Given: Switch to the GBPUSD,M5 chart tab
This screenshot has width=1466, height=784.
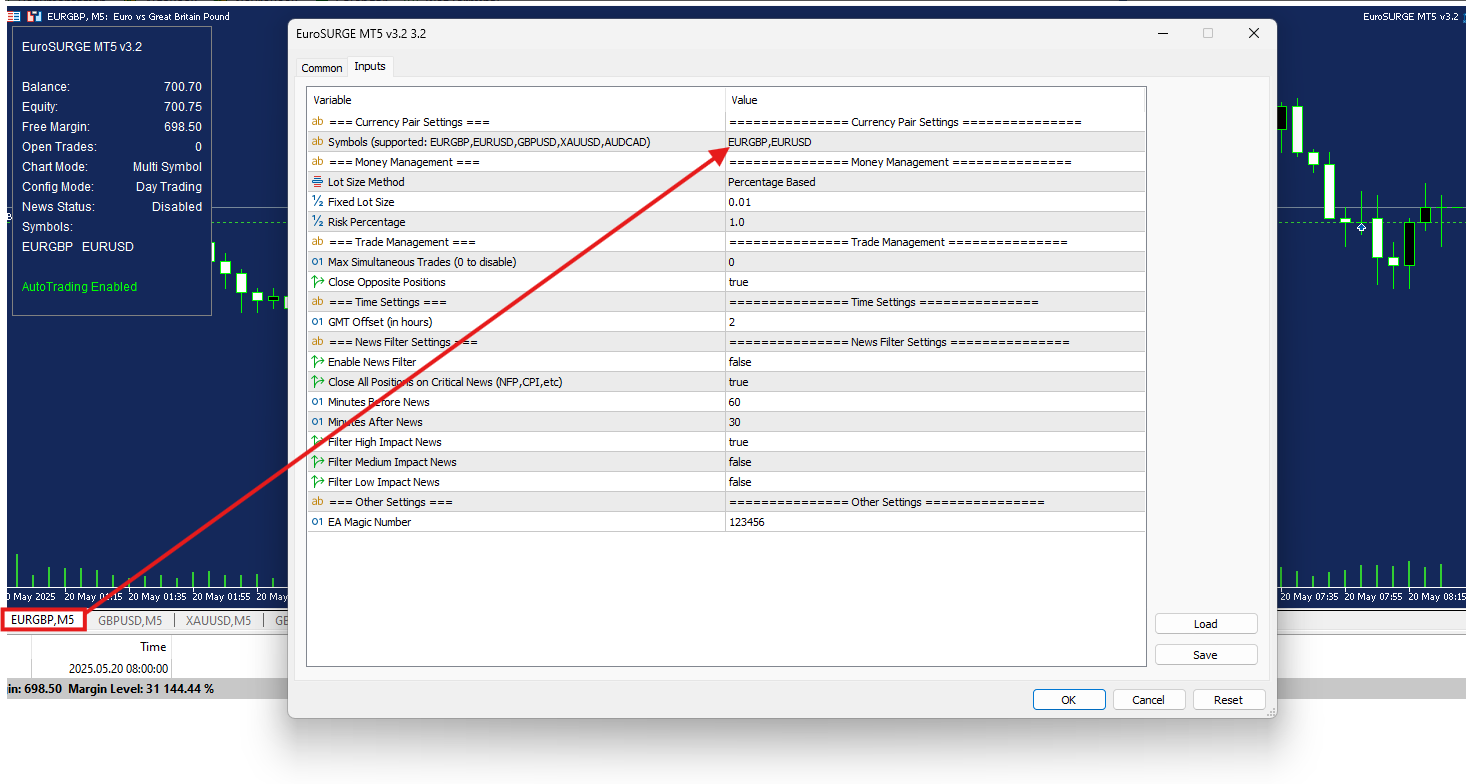Looking at the screenshot, I should (x=130, y=620).
